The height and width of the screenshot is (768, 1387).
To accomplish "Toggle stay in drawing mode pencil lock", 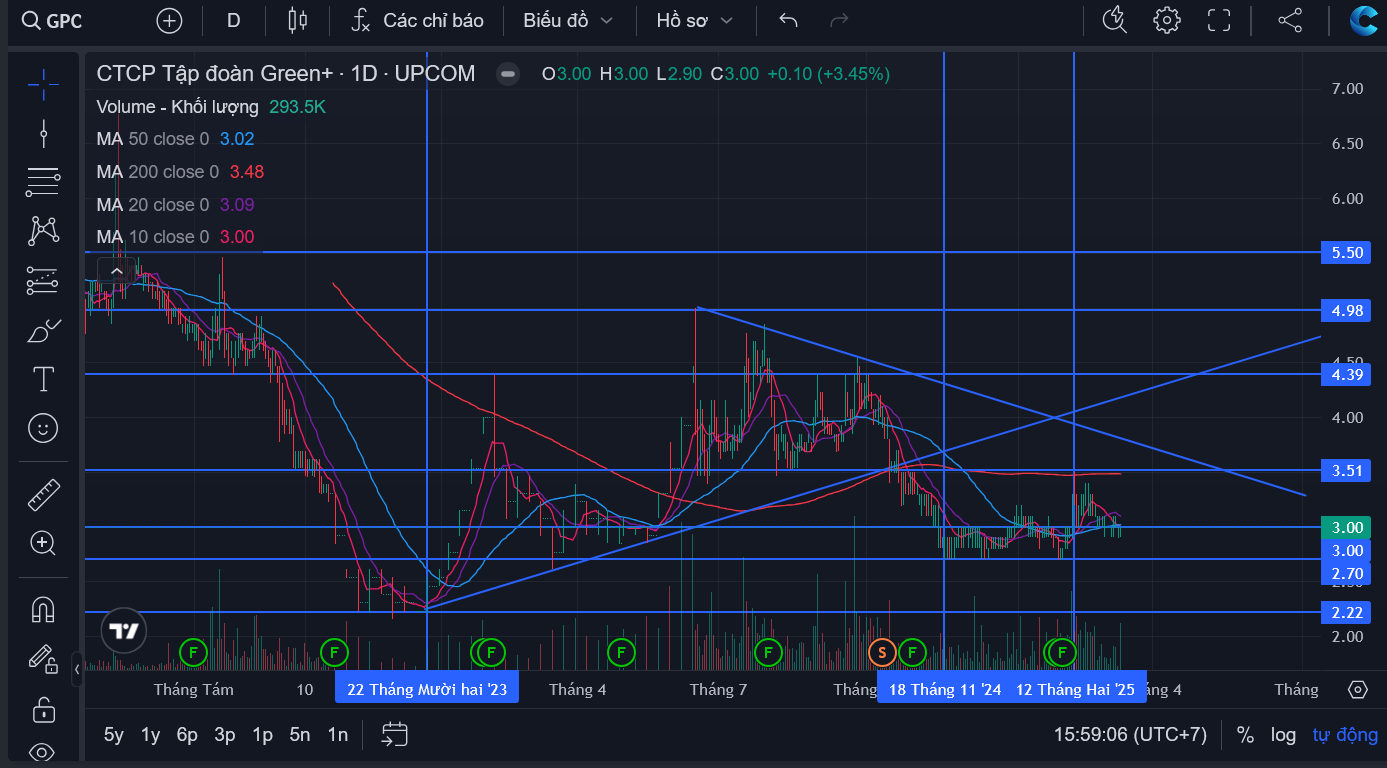I will coord(43,658).
